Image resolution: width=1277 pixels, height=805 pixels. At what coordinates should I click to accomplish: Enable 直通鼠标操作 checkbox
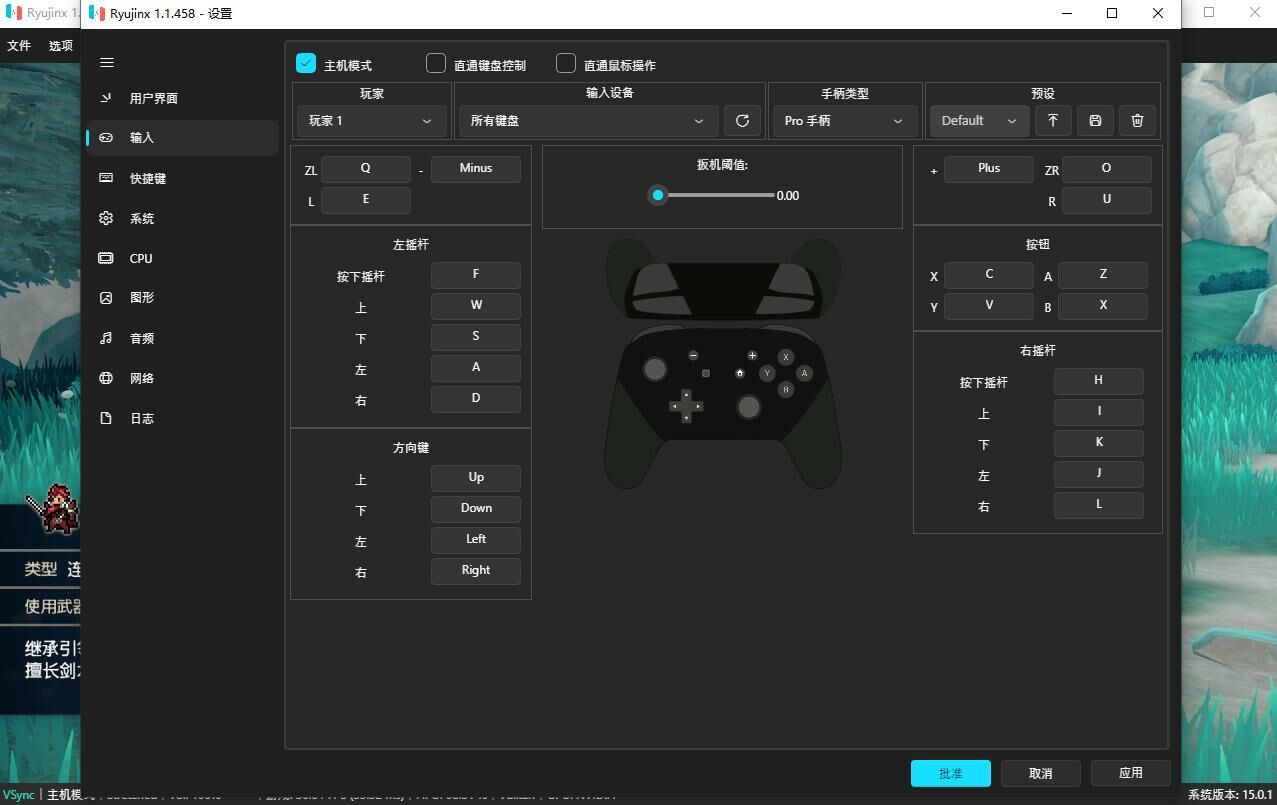coord(566,64)
